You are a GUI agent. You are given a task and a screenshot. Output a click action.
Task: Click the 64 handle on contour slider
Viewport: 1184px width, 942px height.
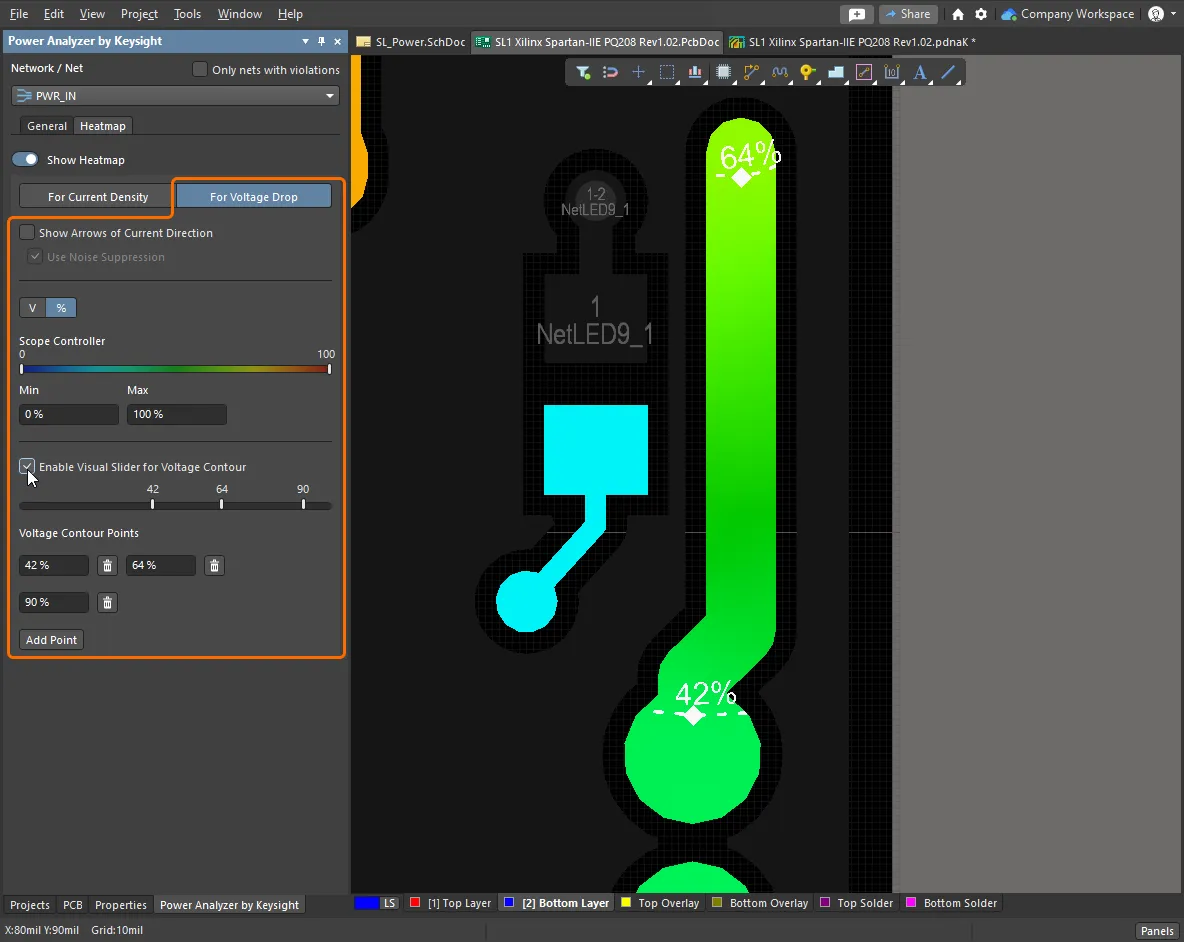pos(222,504)
